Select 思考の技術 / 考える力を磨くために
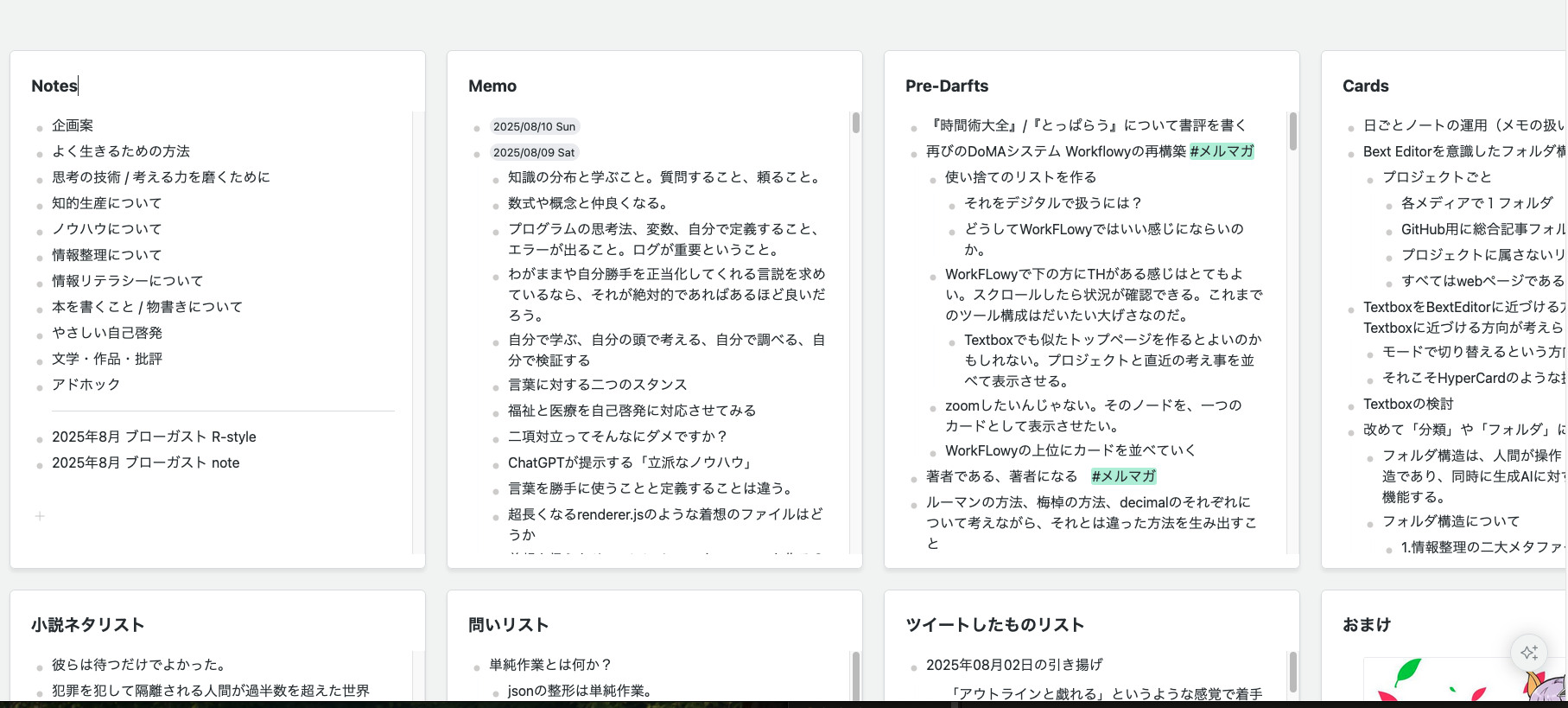 point(161,177)
